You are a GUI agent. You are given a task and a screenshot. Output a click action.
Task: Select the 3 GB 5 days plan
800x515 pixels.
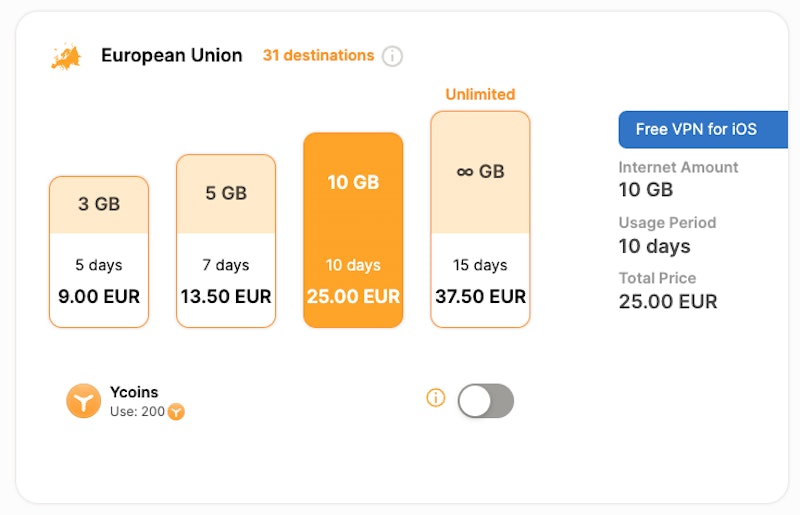pos(99,251)
